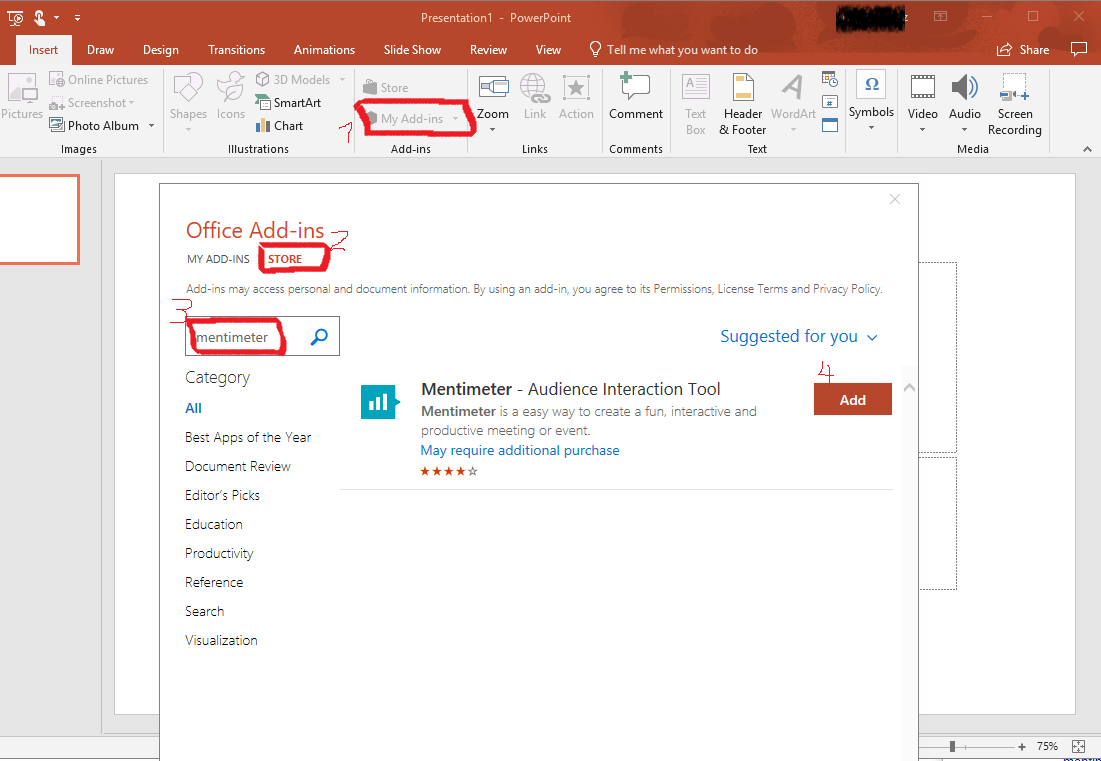Insert a Text Box
This screenshot has height=761, width=1101.
pos(695,104)
